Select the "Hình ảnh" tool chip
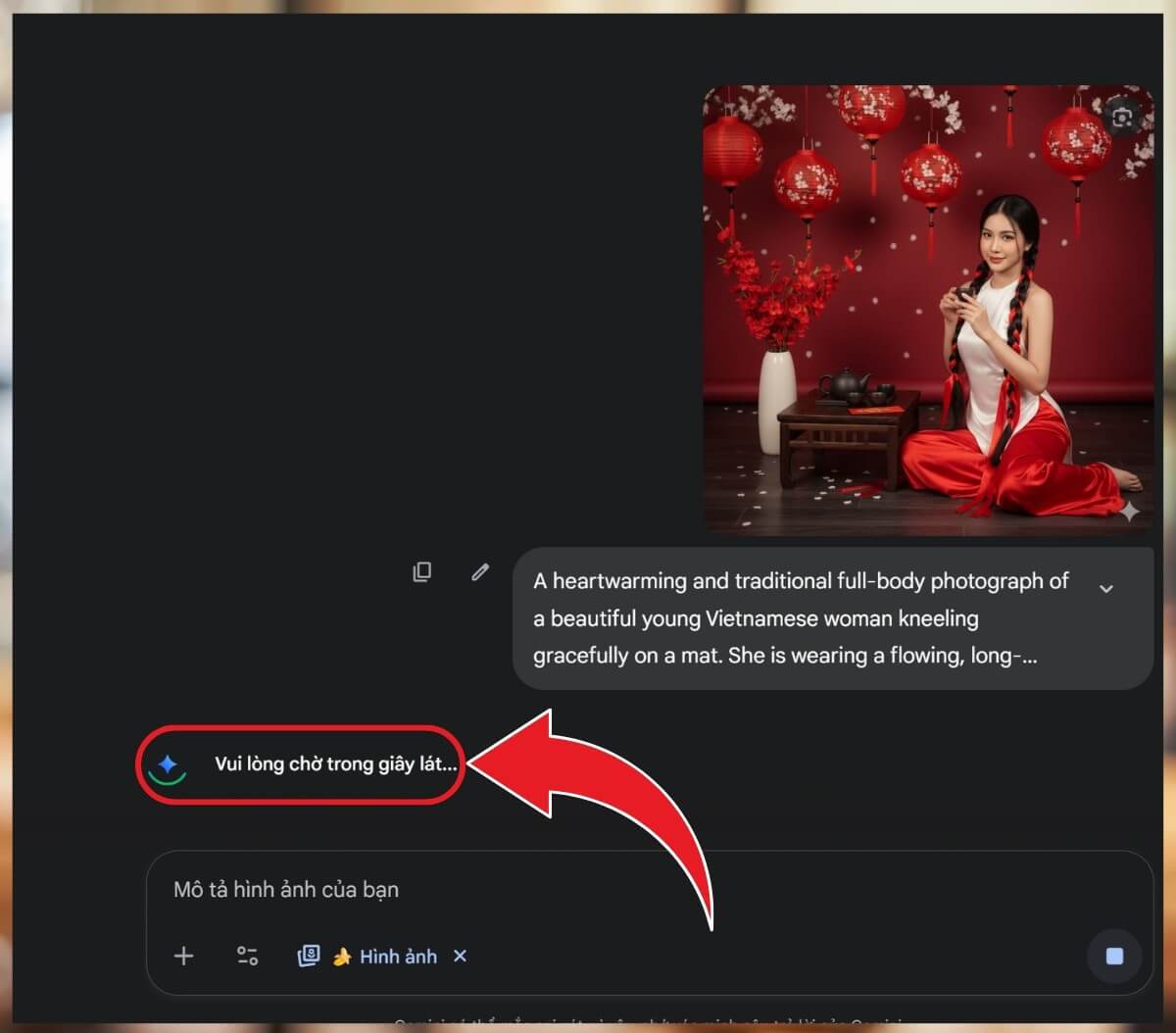Image resolution: width=1176 pixels, height=1033 pixels. [398, 957]
